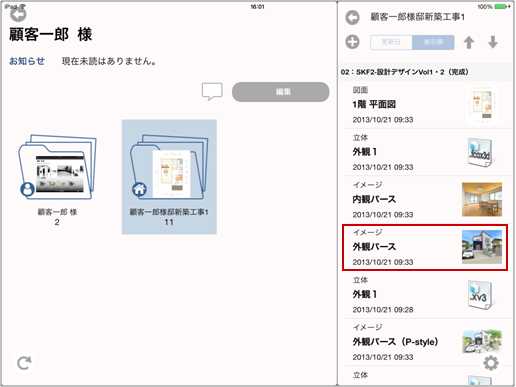Click the battery indicator in status bar

(x=501, y=6)
